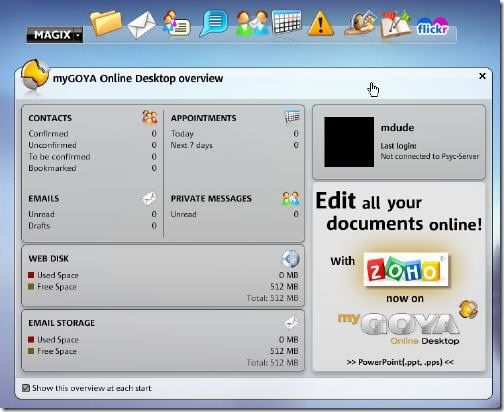Click the Email Storage envelope icon
504x412 pixels.
(x=291, y=323)
